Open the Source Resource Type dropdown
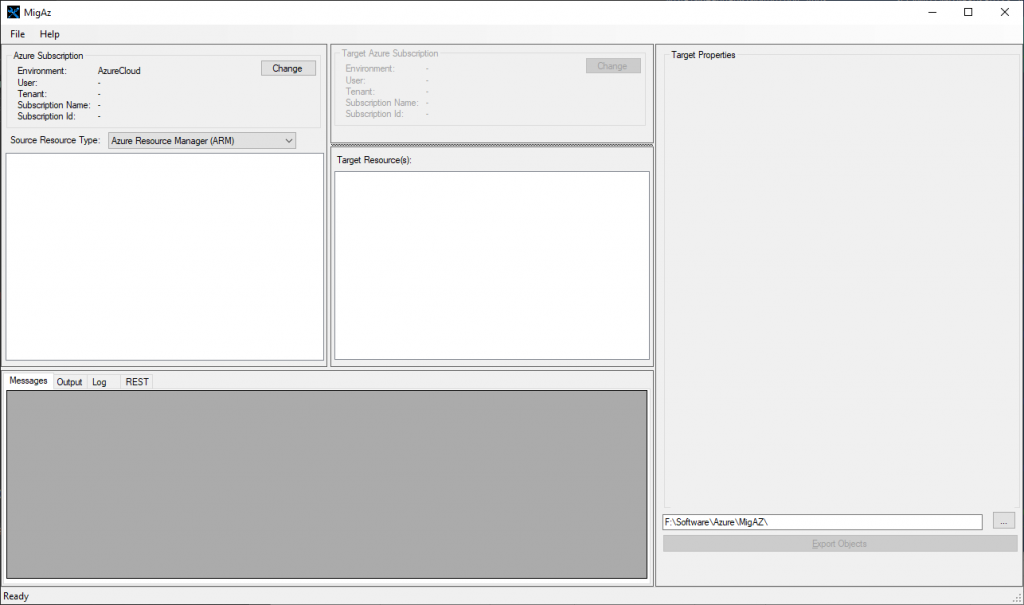The width and height of the screenshot is (1024, 605). click(x=202, y=140)
